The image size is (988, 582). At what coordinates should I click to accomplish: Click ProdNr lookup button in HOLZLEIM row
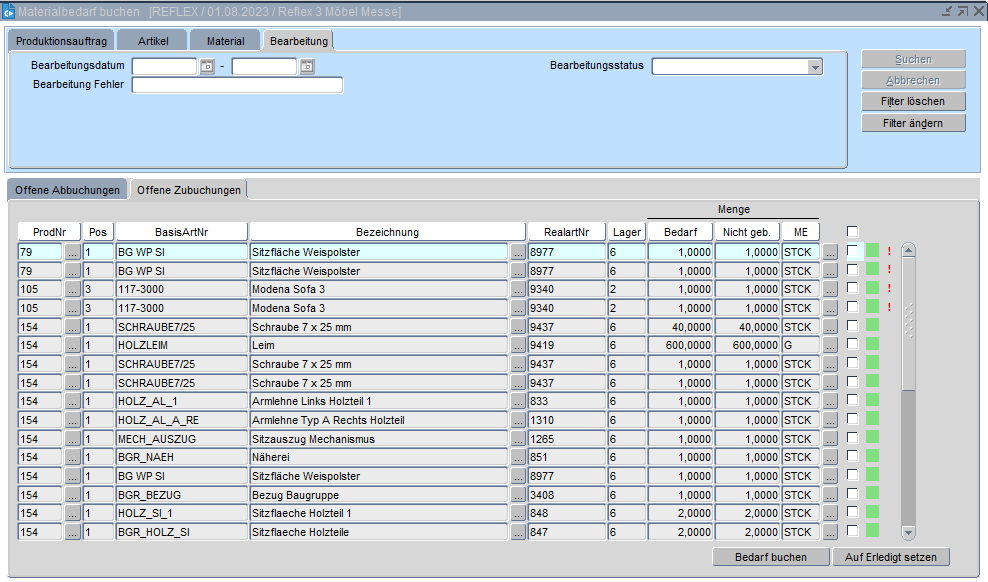click(72, 345)
